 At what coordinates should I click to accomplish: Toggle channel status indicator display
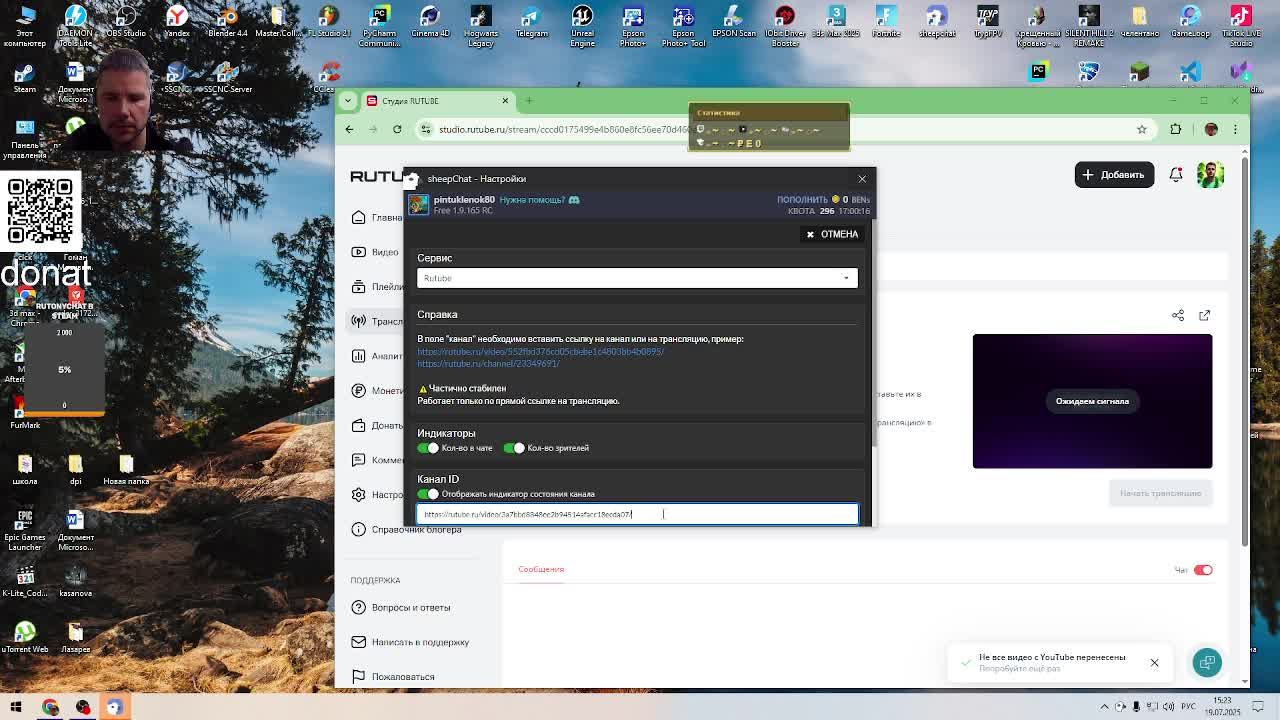click(x=428, y=494)
